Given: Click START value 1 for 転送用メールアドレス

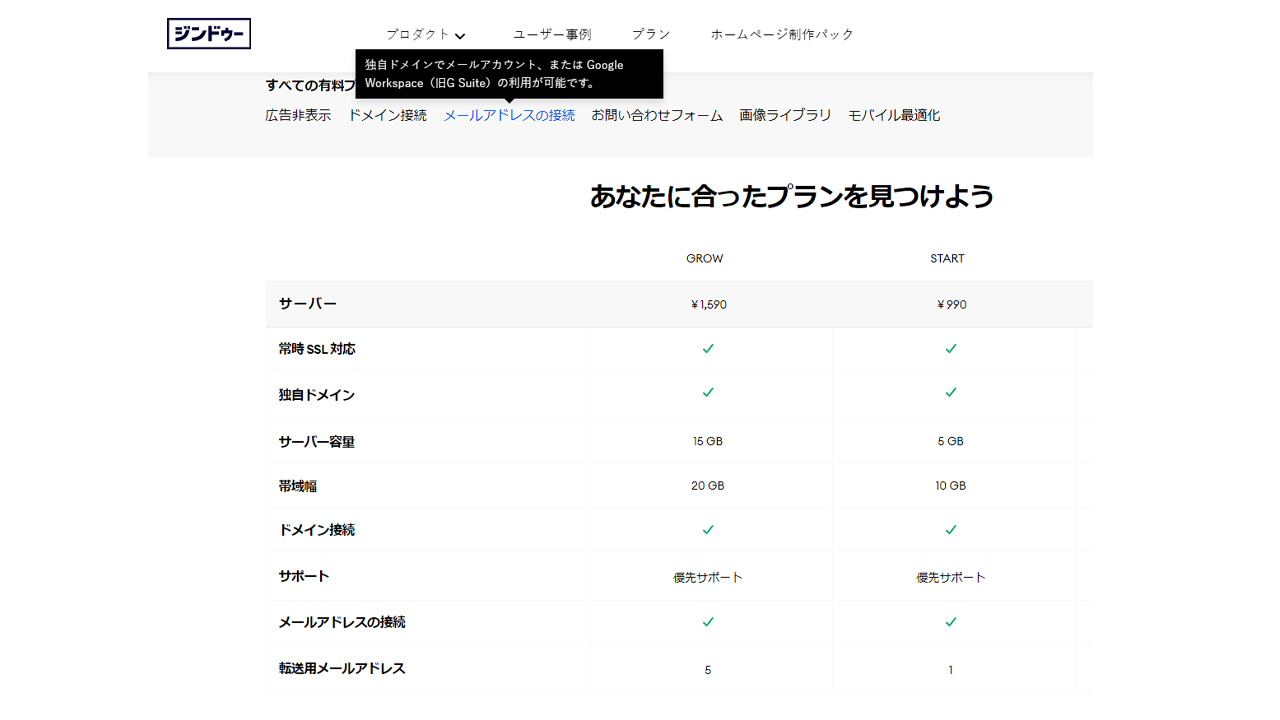Looking at the screenshot, I should [951, 670].
